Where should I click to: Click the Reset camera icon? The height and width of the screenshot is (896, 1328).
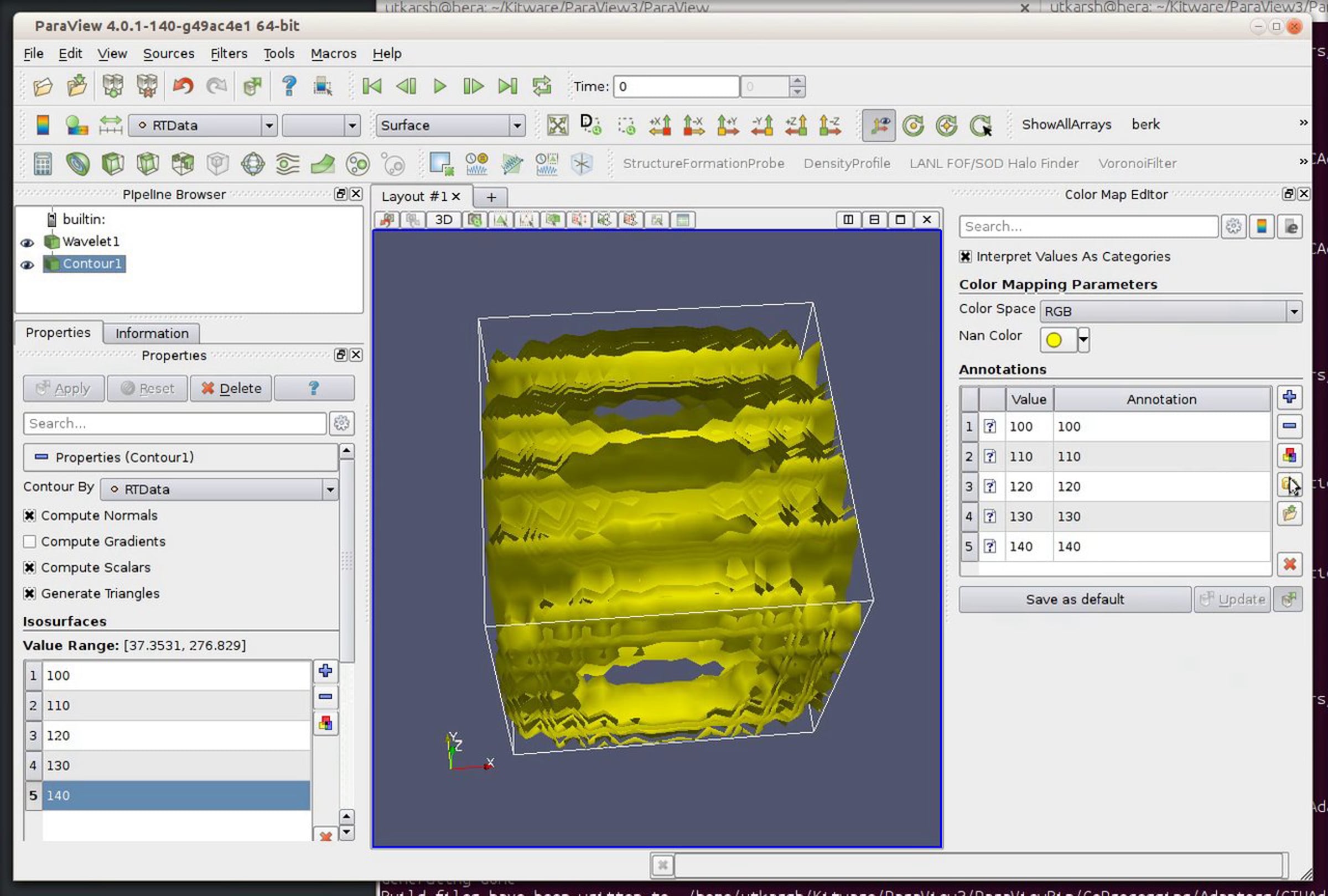pyautogui.click(x=557, y=125)
